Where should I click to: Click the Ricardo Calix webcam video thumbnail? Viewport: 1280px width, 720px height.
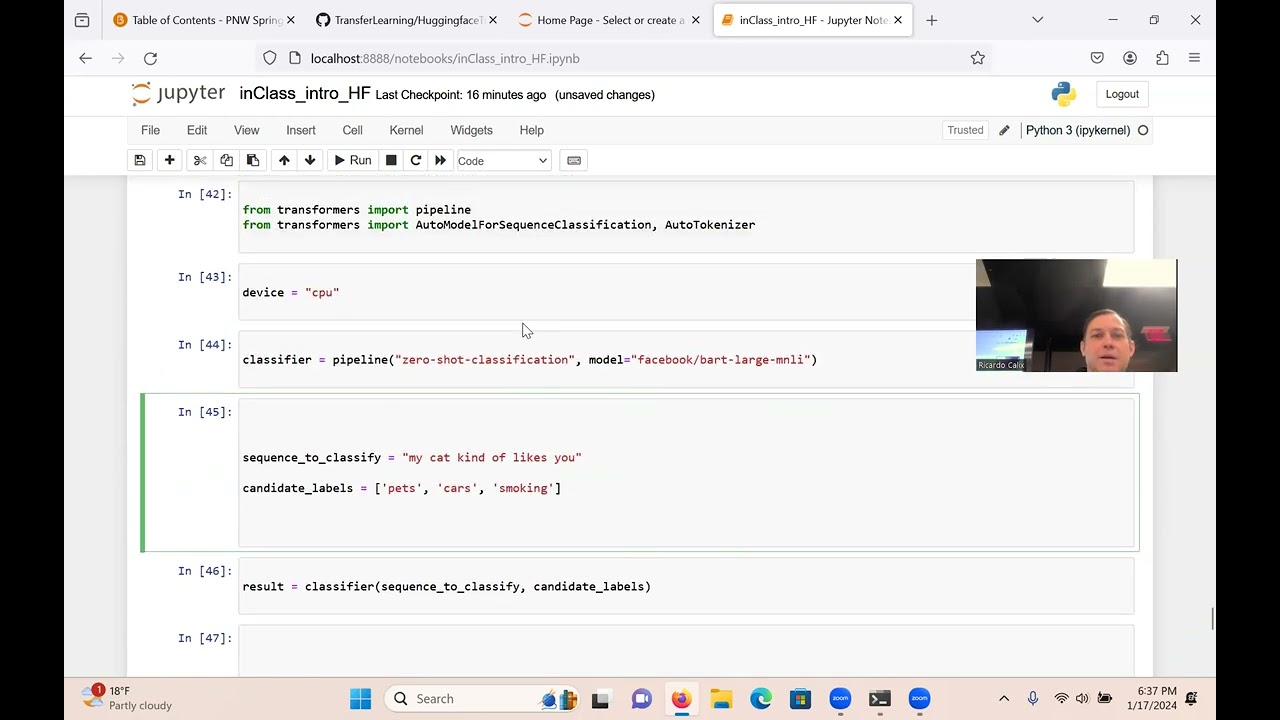coord(1076,315)
